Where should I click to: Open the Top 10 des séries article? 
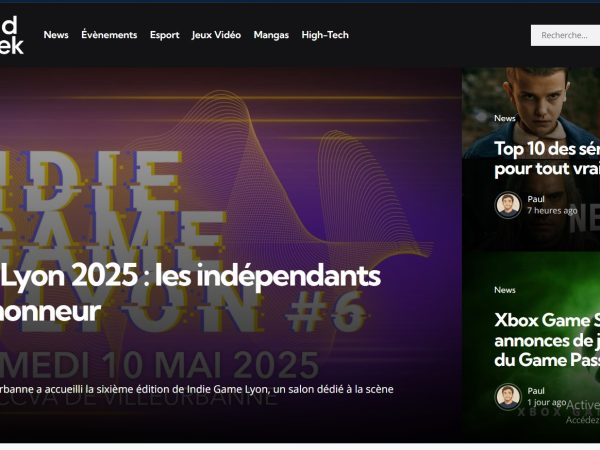(x=547, y=159)
